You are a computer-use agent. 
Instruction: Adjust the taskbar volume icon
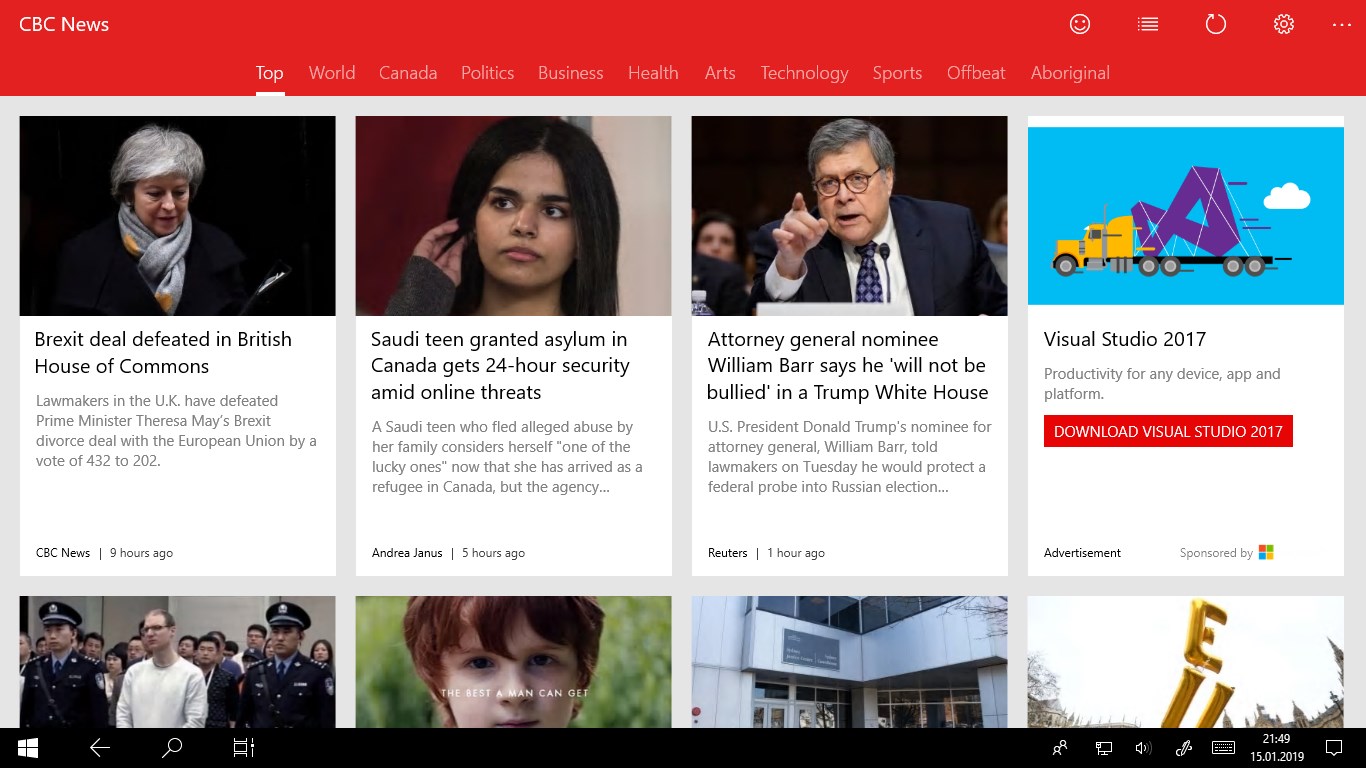(1143, 747)
